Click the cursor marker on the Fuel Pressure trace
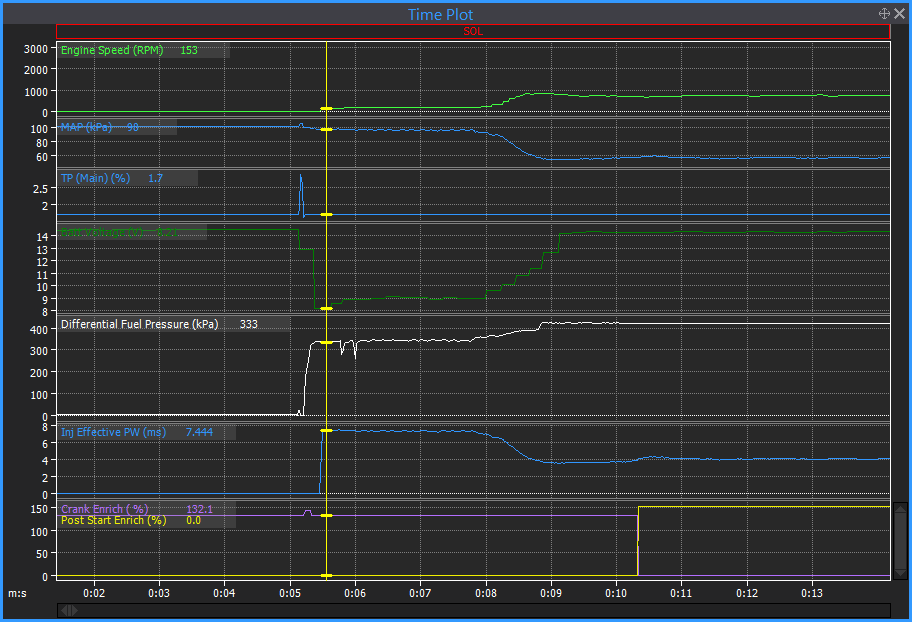Image resolution: width=912 pixels, height=622 pixels. pyautogui.click(x=326, y=342)
